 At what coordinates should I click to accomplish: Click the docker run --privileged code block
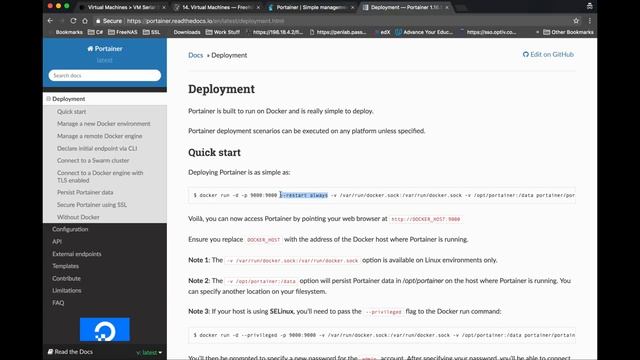point(382,335)
